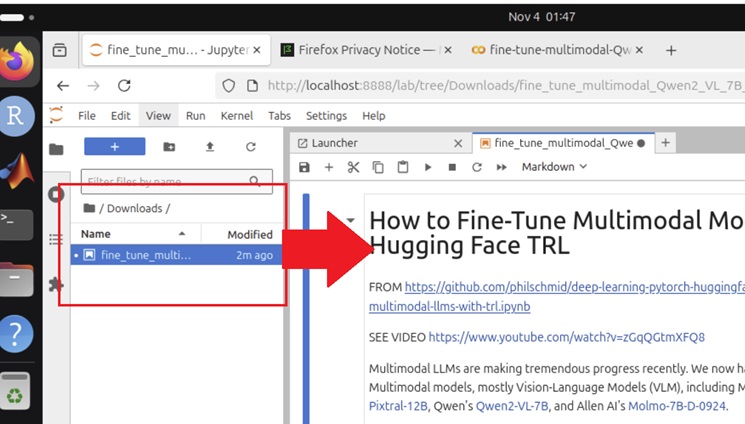Click the new folder icon in file browser
The image size is (745, 424).
[x=169, y=147]
